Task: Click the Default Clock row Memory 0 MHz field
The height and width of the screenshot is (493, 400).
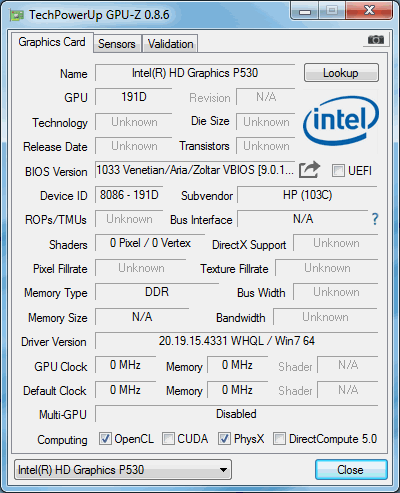Action: coord(238,390)
